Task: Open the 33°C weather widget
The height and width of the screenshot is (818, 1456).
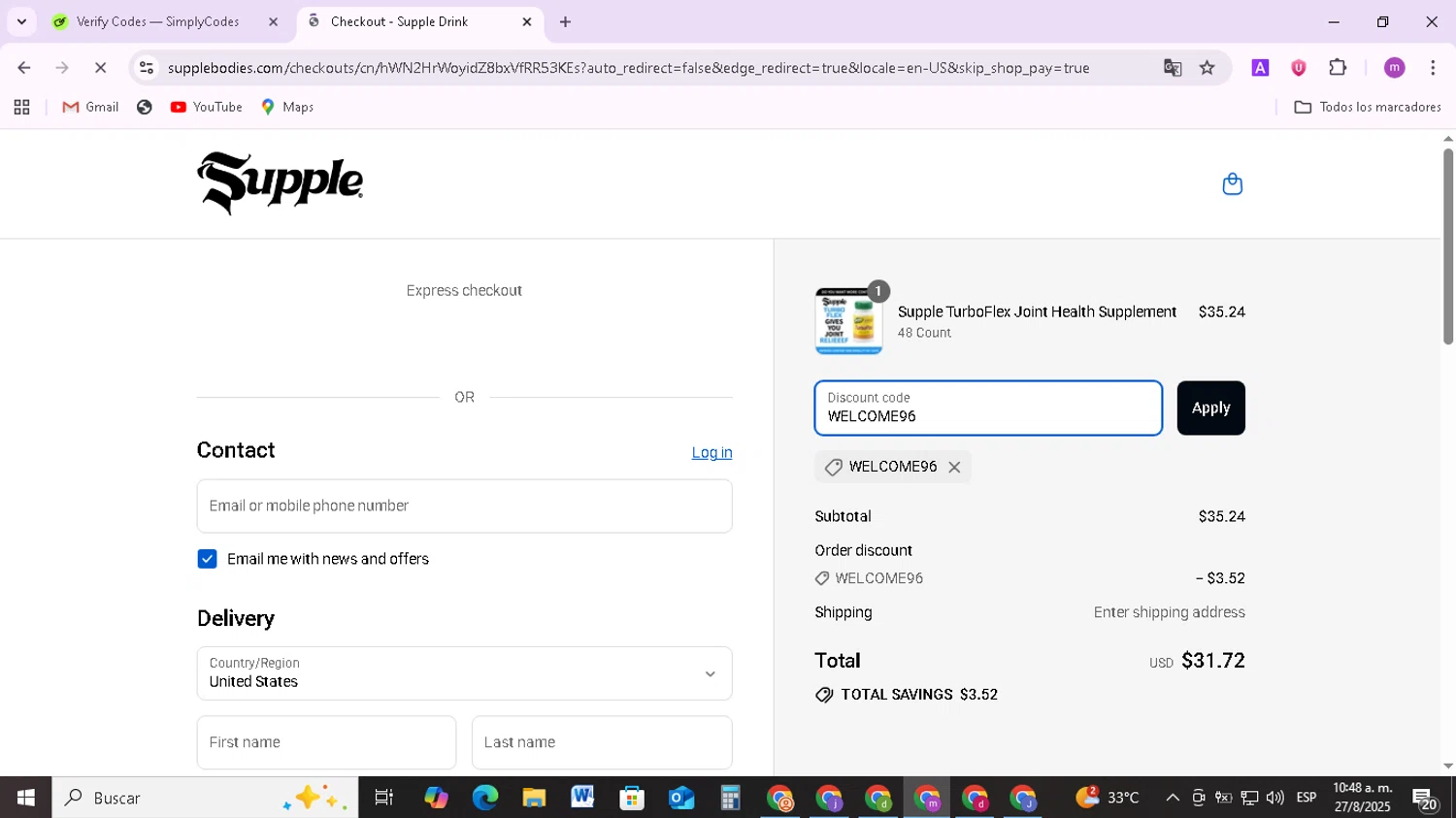Action: pyautogui.click(x=1109, y=798)
